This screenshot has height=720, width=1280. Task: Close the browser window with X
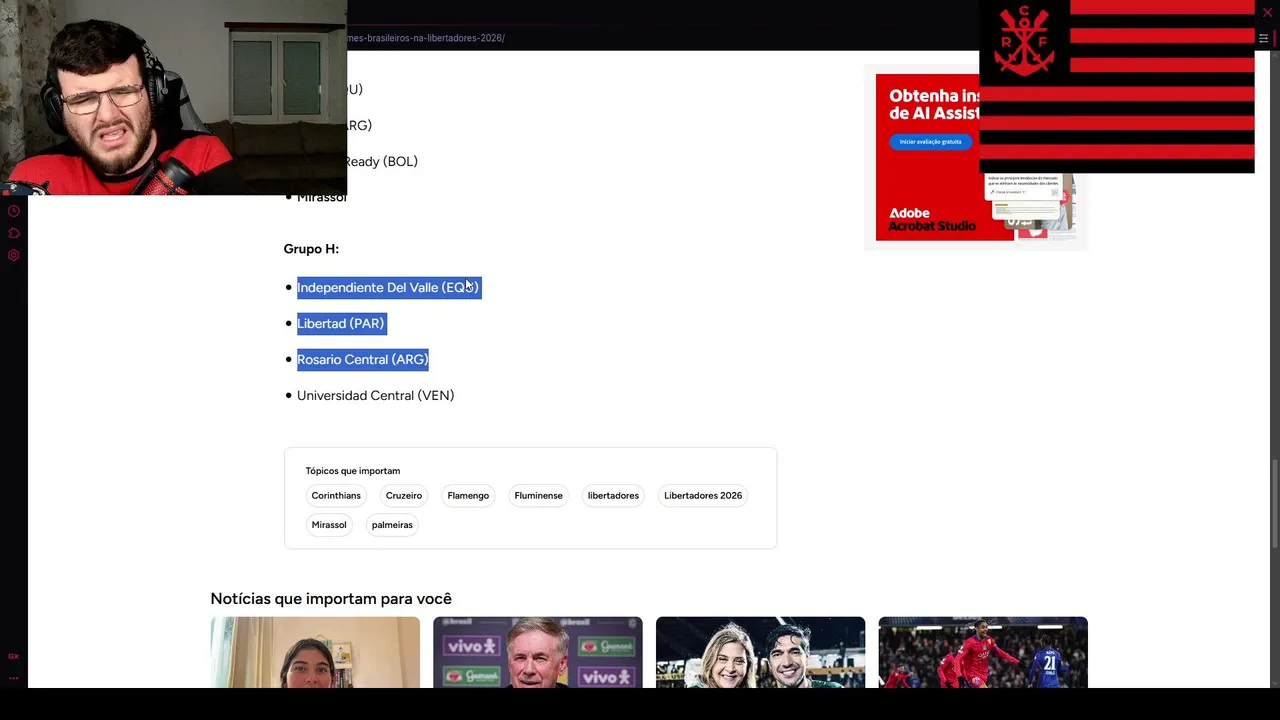point(1267,12)
